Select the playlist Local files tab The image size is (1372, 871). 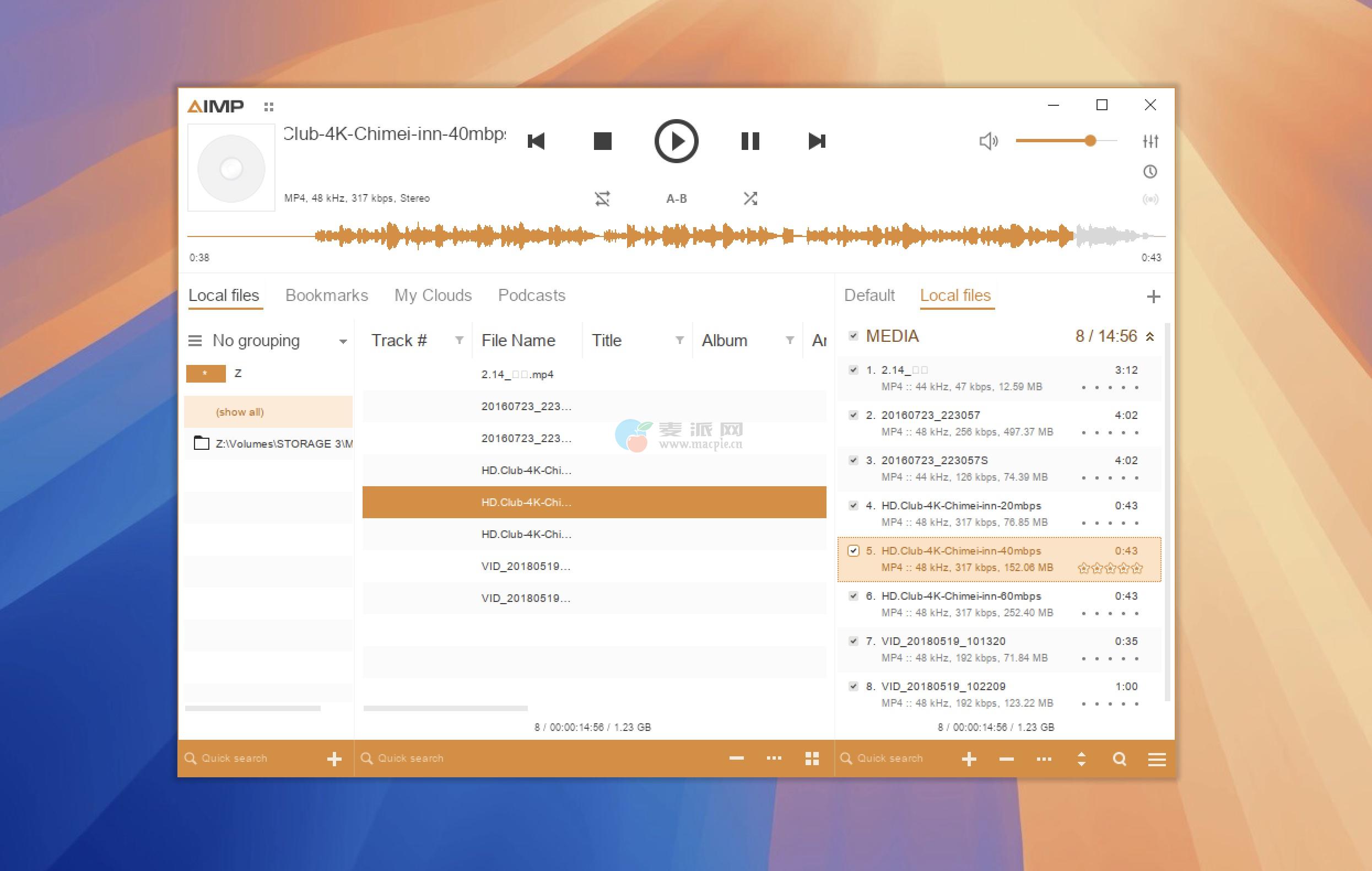click(x=955, y=295)
